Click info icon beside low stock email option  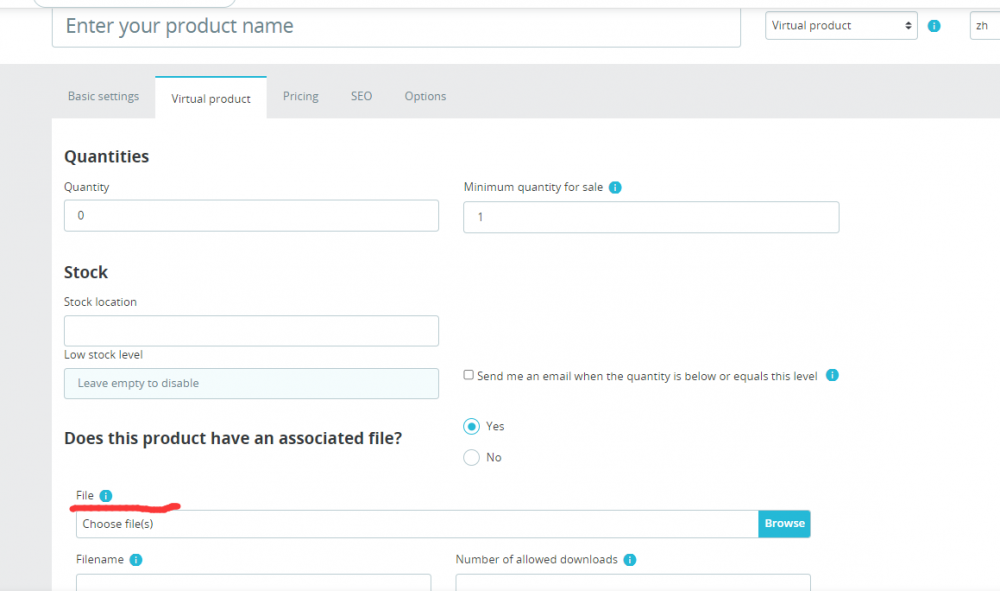pyautogui.click(x=832, y=376)
